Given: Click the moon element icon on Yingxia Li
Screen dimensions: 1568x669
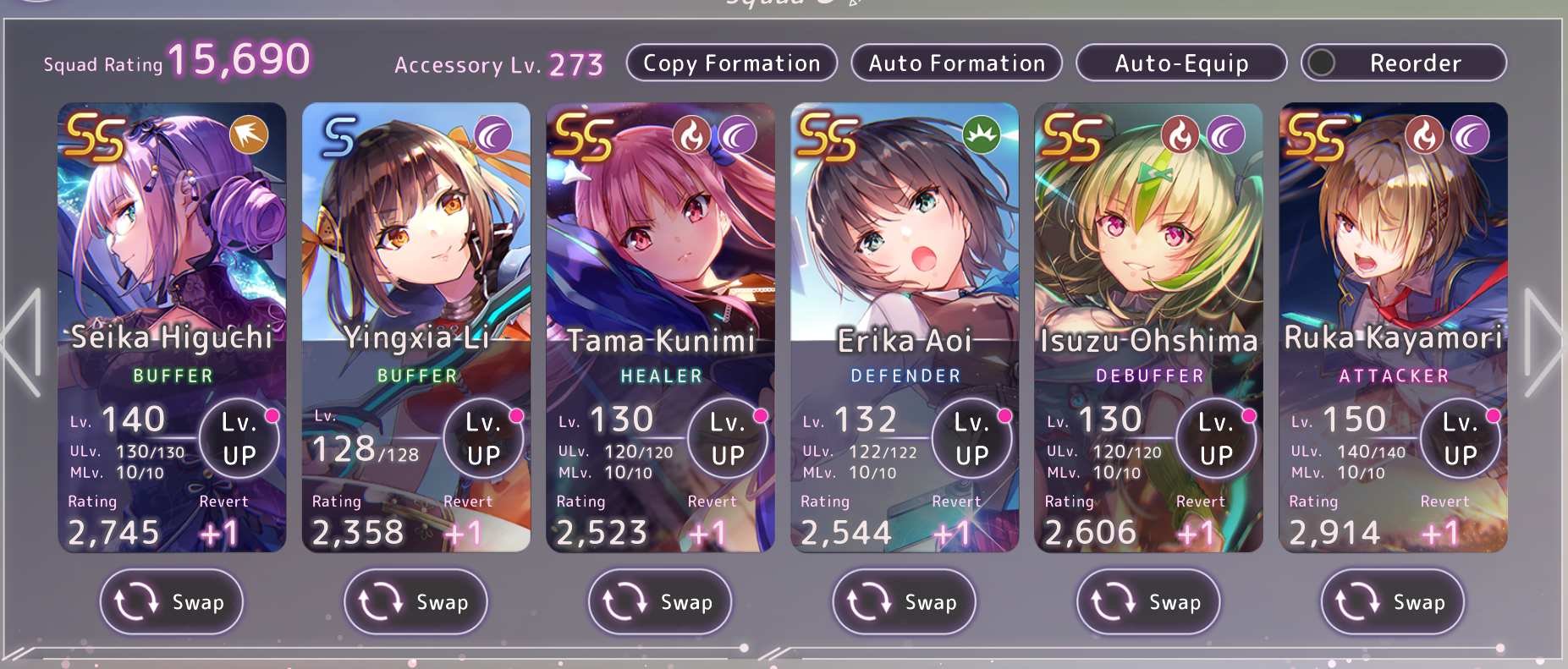Looking at the screenshot, I should click(493, 134).
